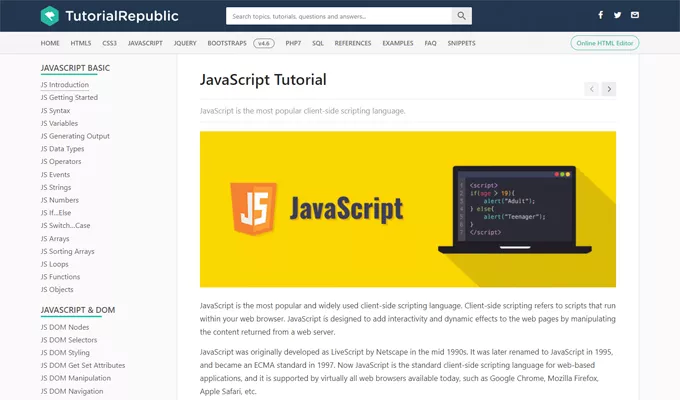Open HTML5 in the navigation bar
This screenshot has width=680, height=400.
[81, 43]
